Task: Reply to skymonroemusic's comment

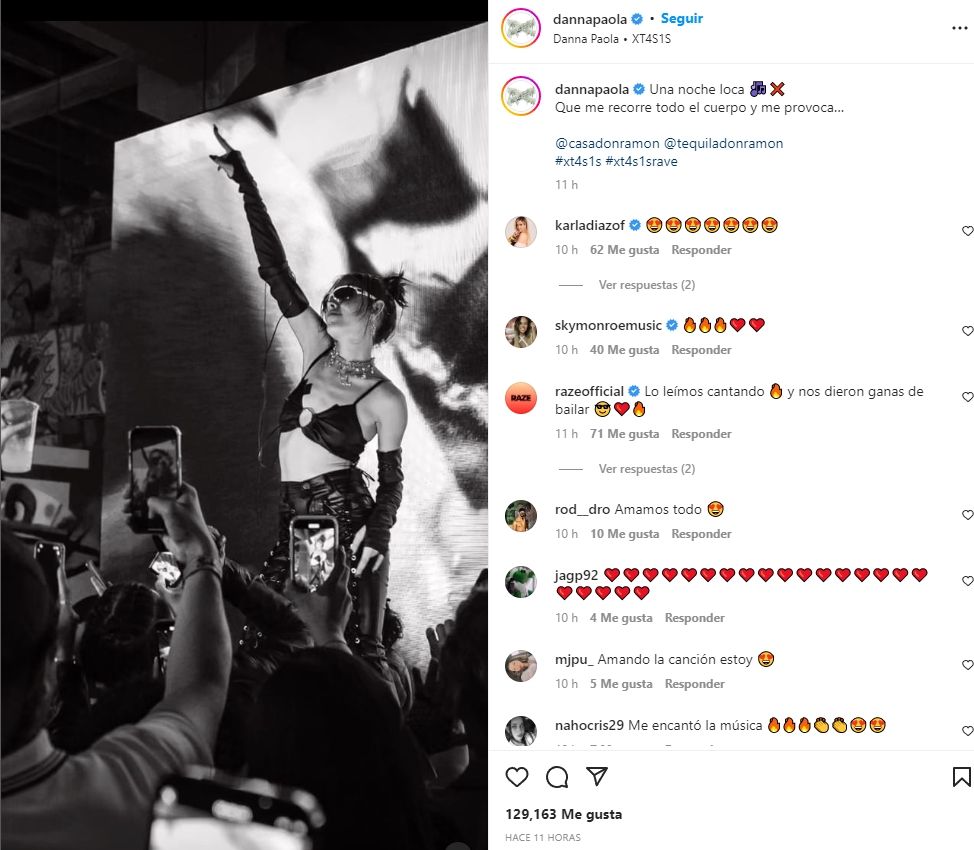Action: 701,350
